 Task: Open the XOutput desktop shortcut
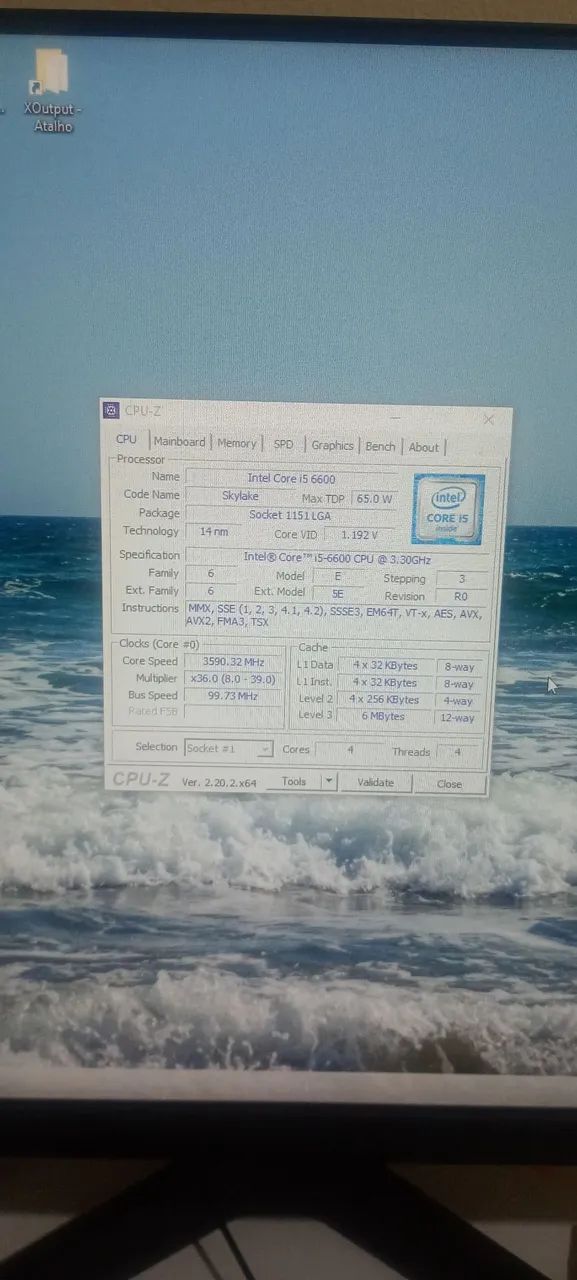tap(50, 91)
